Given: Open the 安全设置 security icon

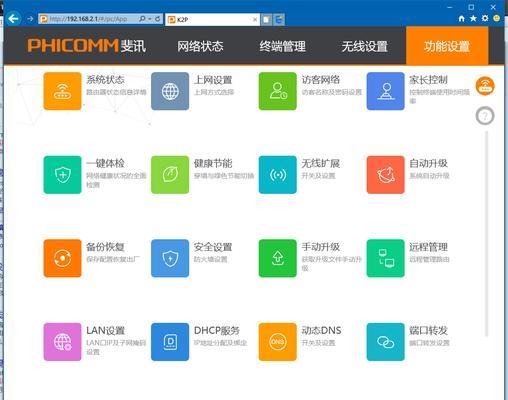Looking at the screenshot, I should click(x=170, y=258).
